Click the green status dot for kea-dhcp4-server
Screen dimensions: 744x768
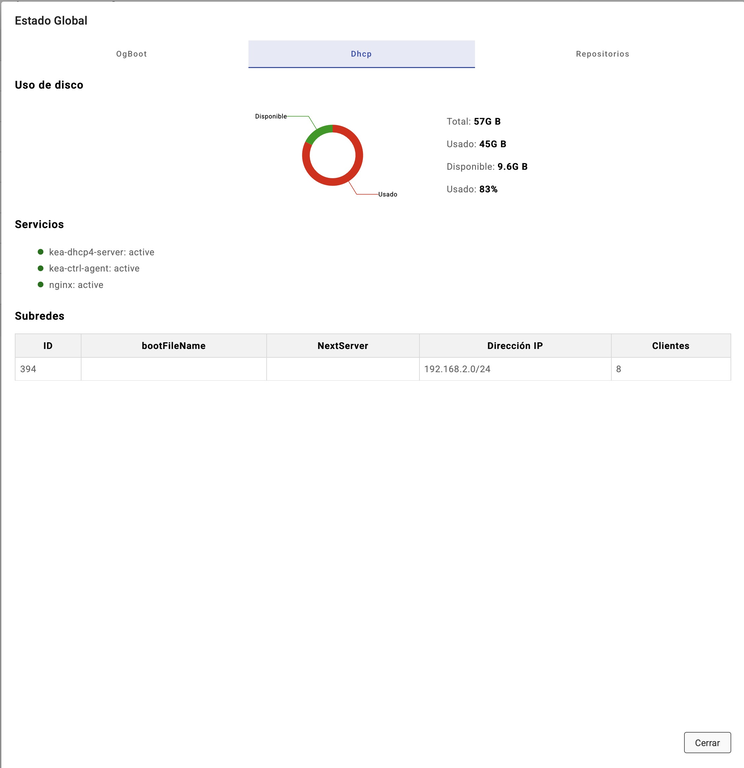pos(40,252)
